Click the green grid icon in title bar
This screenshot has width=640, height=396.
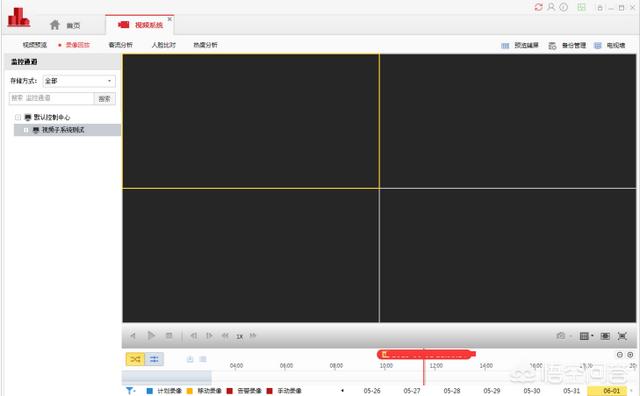pyautogui.click(x=581, y=7)
